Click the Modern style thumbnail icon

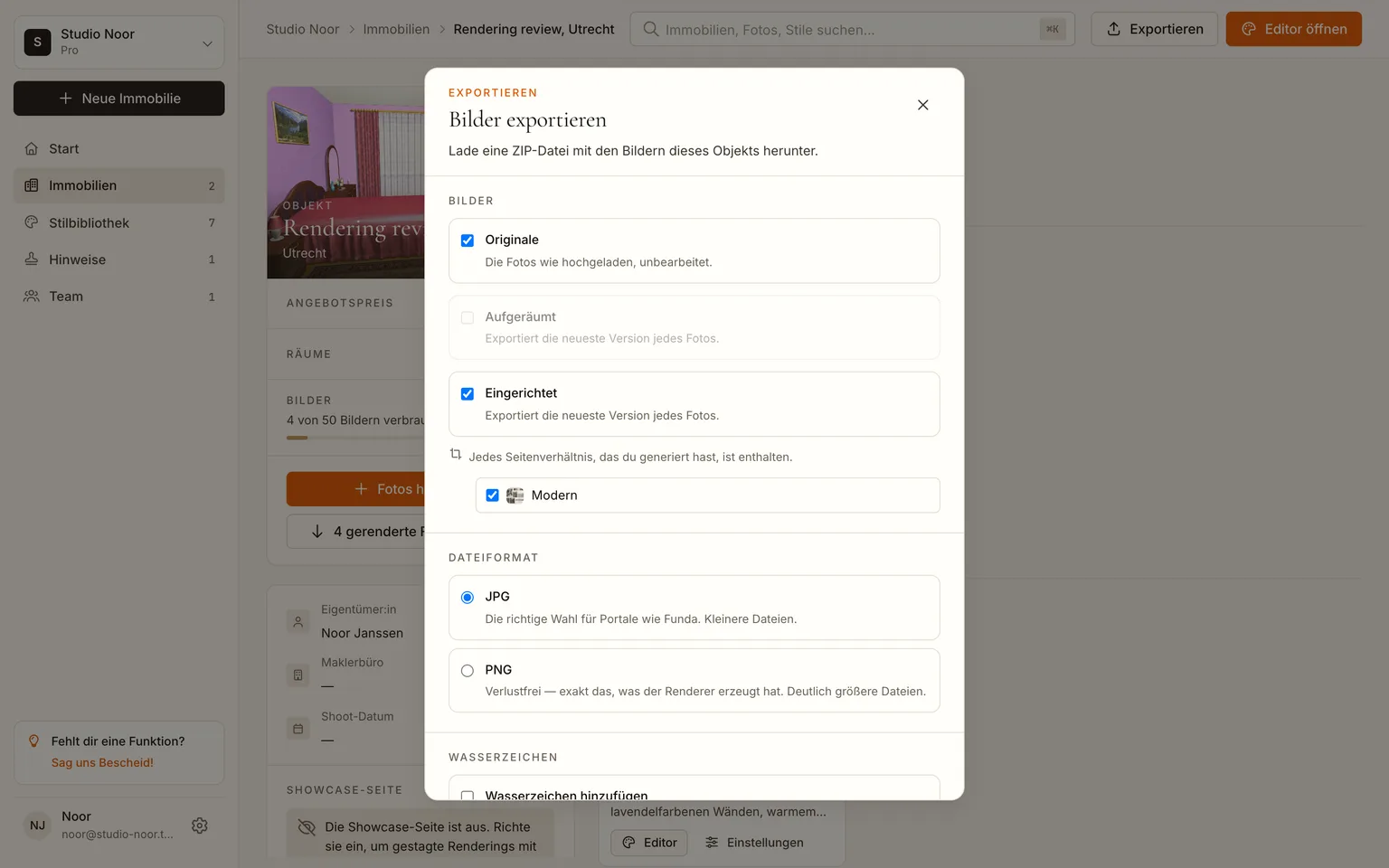point(515,495)
